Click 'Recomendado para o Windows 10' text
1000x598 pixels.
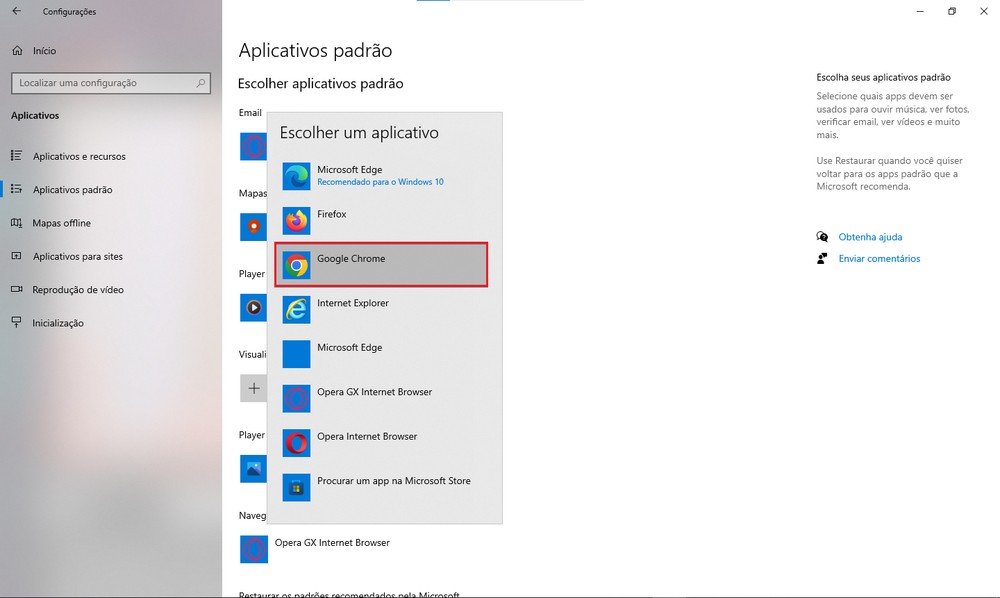click(380, 182)
